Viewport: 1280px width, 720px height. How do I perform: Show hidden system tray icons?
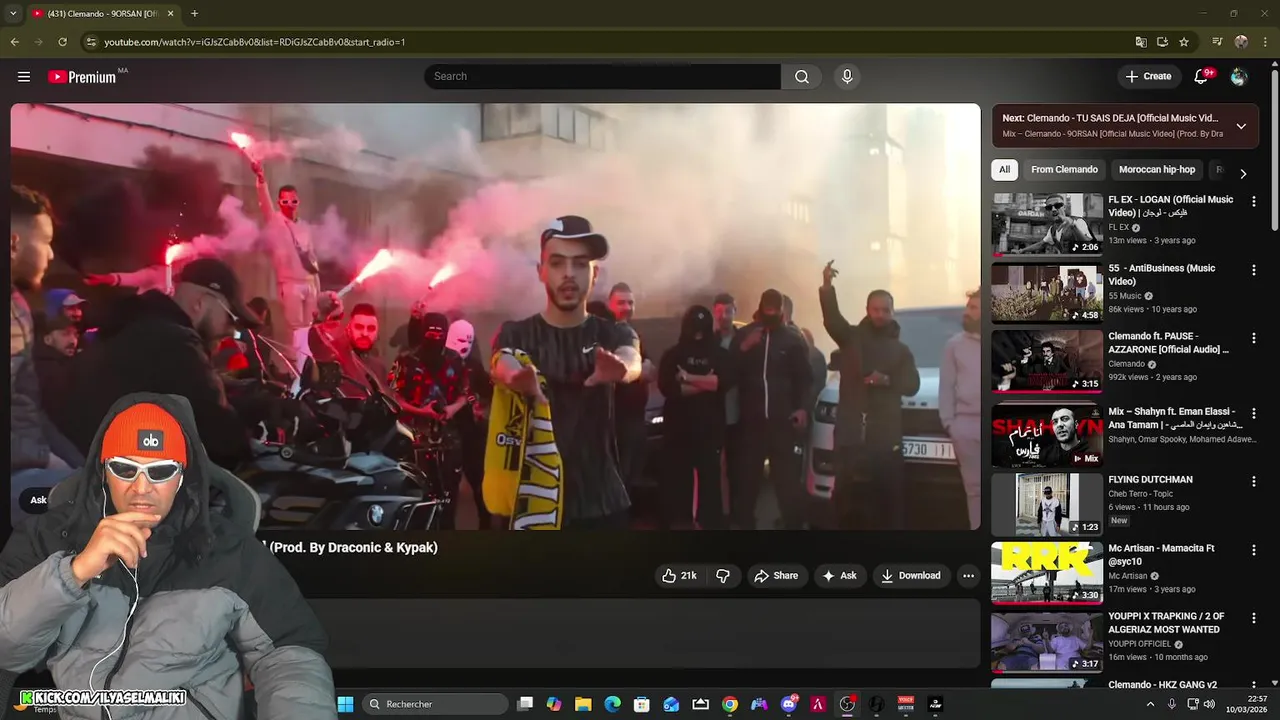(x=1150, y=704)
